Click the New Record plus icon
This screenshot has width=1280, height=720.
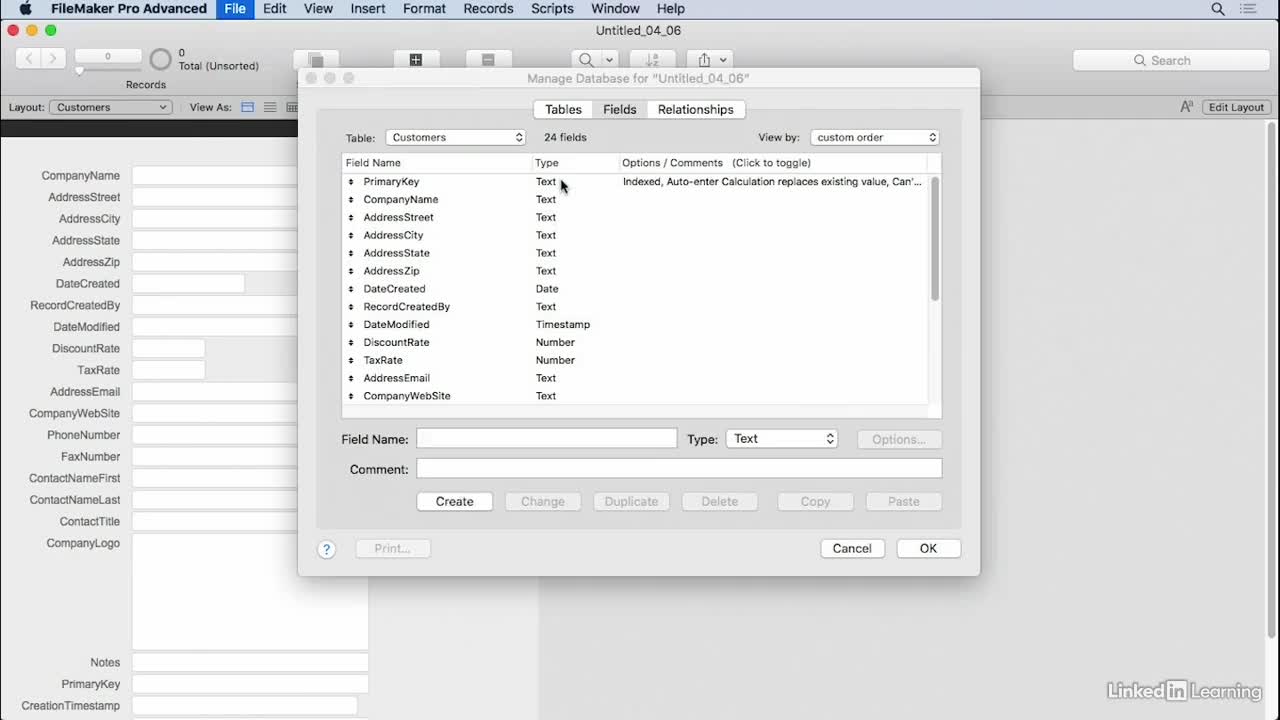(x=416, y=60)
